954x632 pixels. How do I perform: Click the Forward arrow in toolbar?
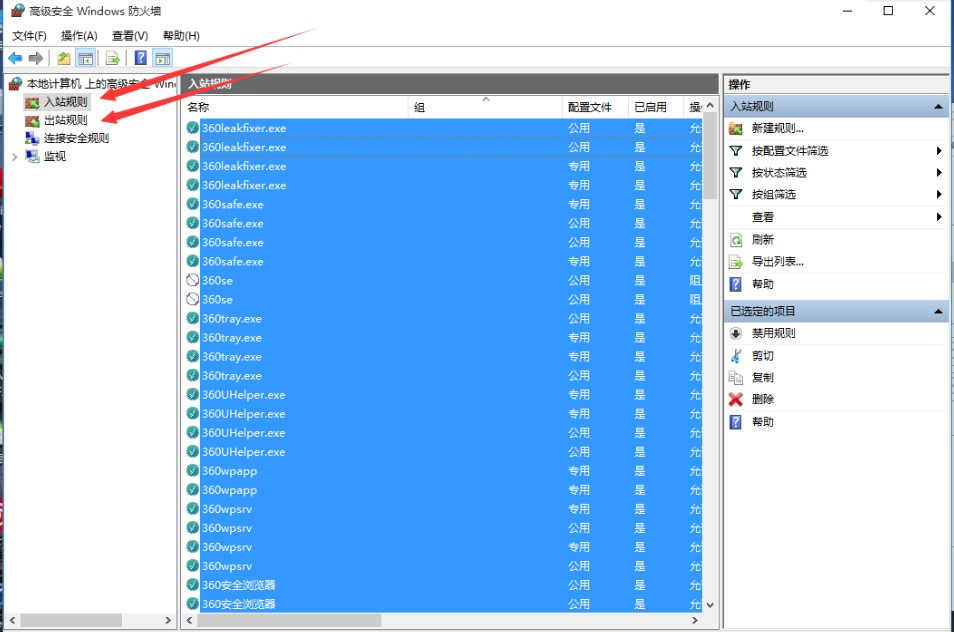pyautogui.click(x=36, y=58)
